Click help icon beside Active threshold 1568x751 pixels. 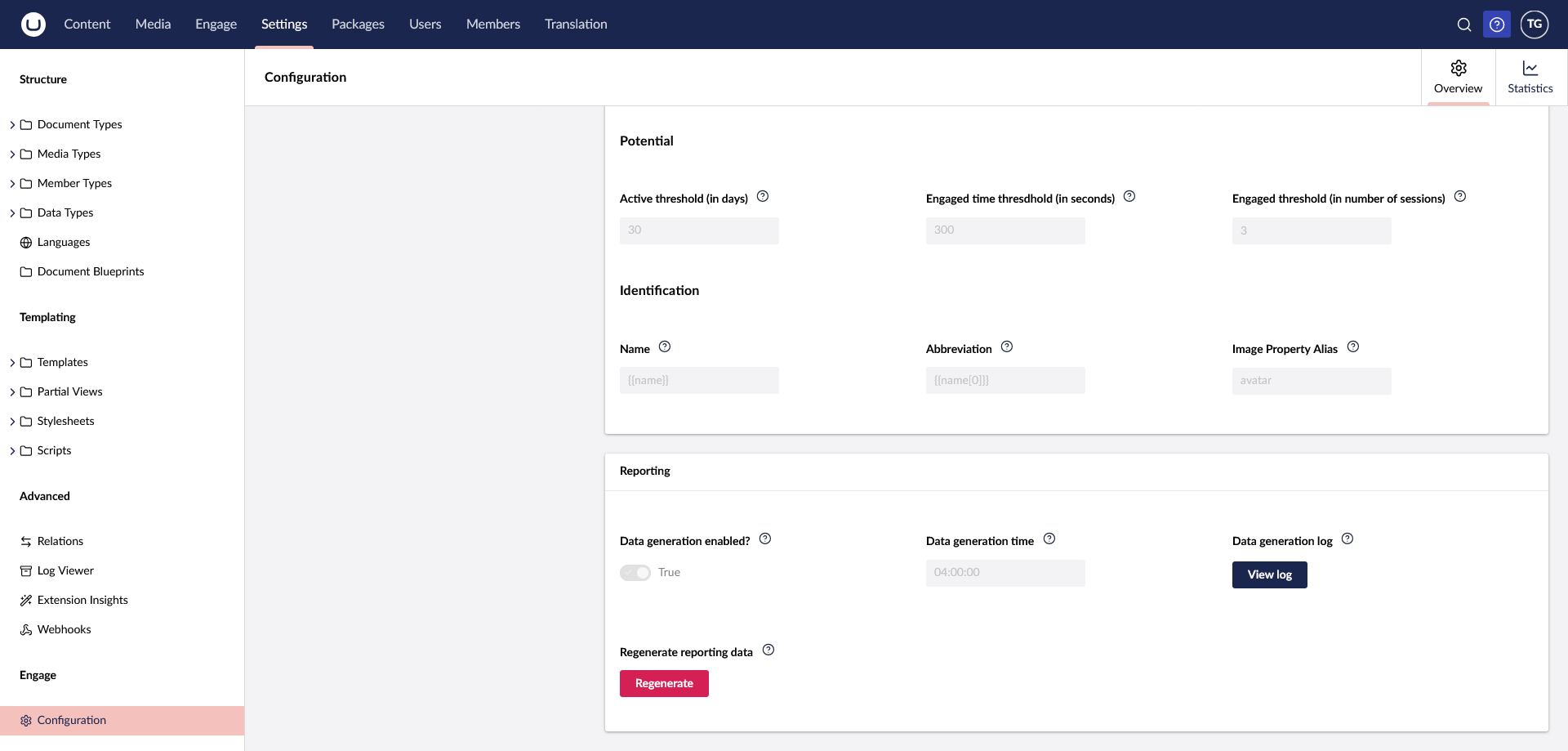[763, 197]
